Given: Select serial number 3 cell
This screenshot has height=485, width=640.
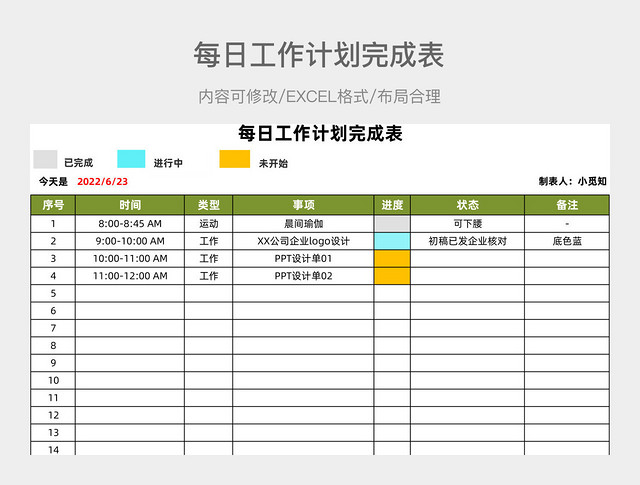Looking at the screenshot, I should click(53, 258).
